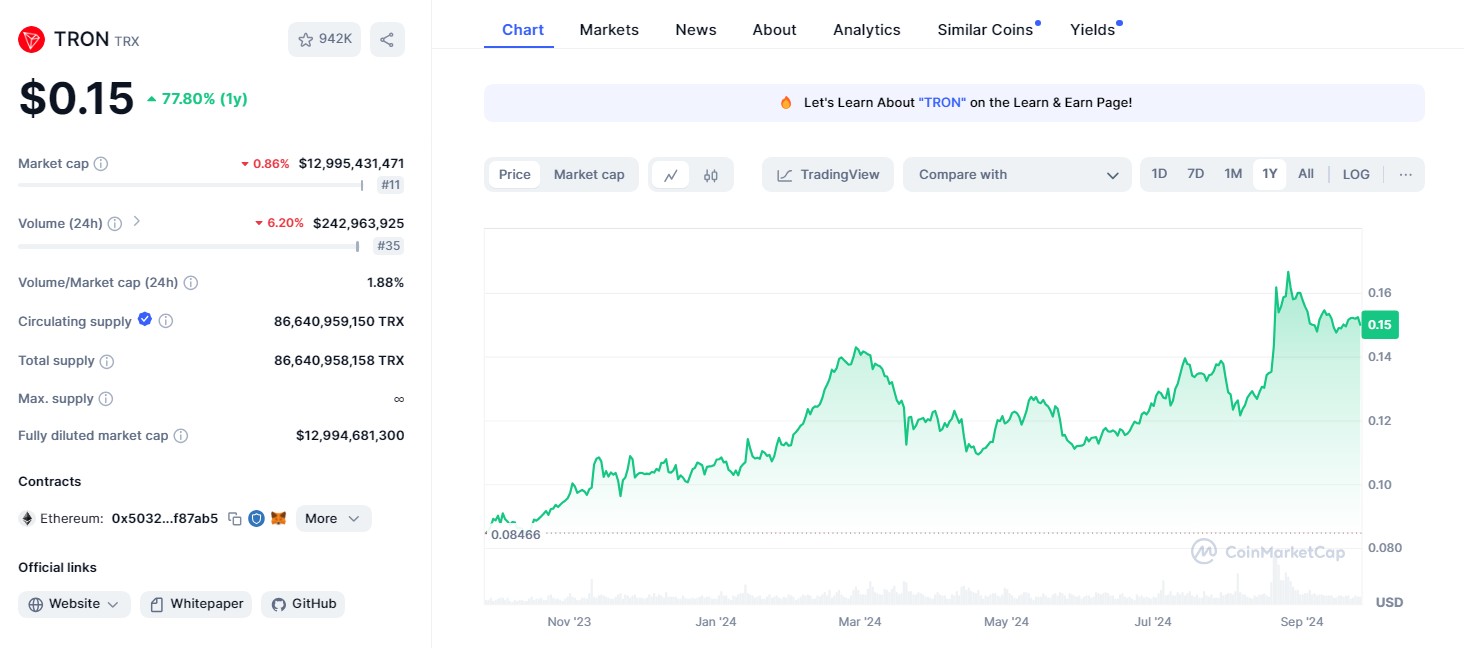
Task: Toggle LOG scale on chart
Action: click(x=1356, y=174)
